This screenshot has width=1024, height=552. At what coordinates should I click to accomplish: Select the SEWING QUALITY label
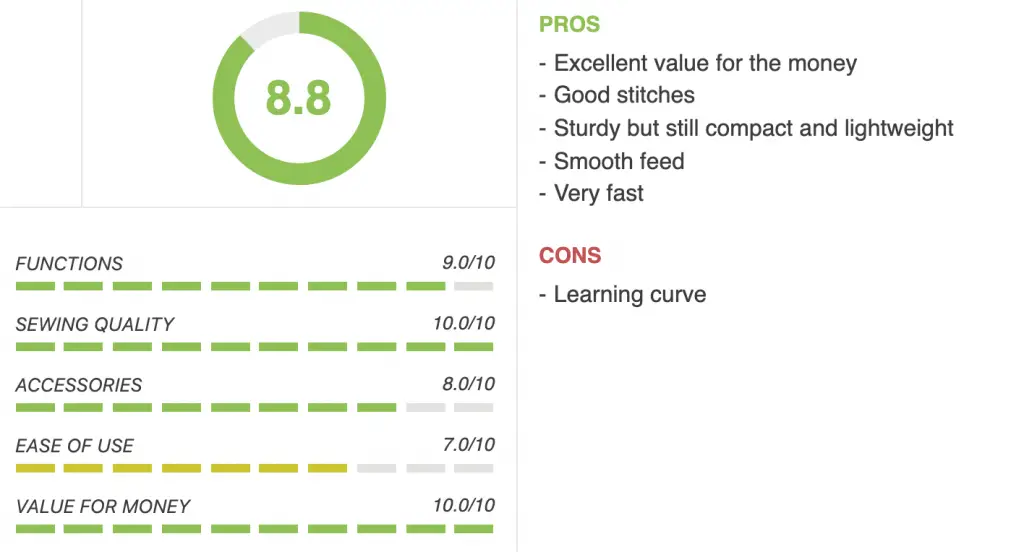(x=95, y=324)
